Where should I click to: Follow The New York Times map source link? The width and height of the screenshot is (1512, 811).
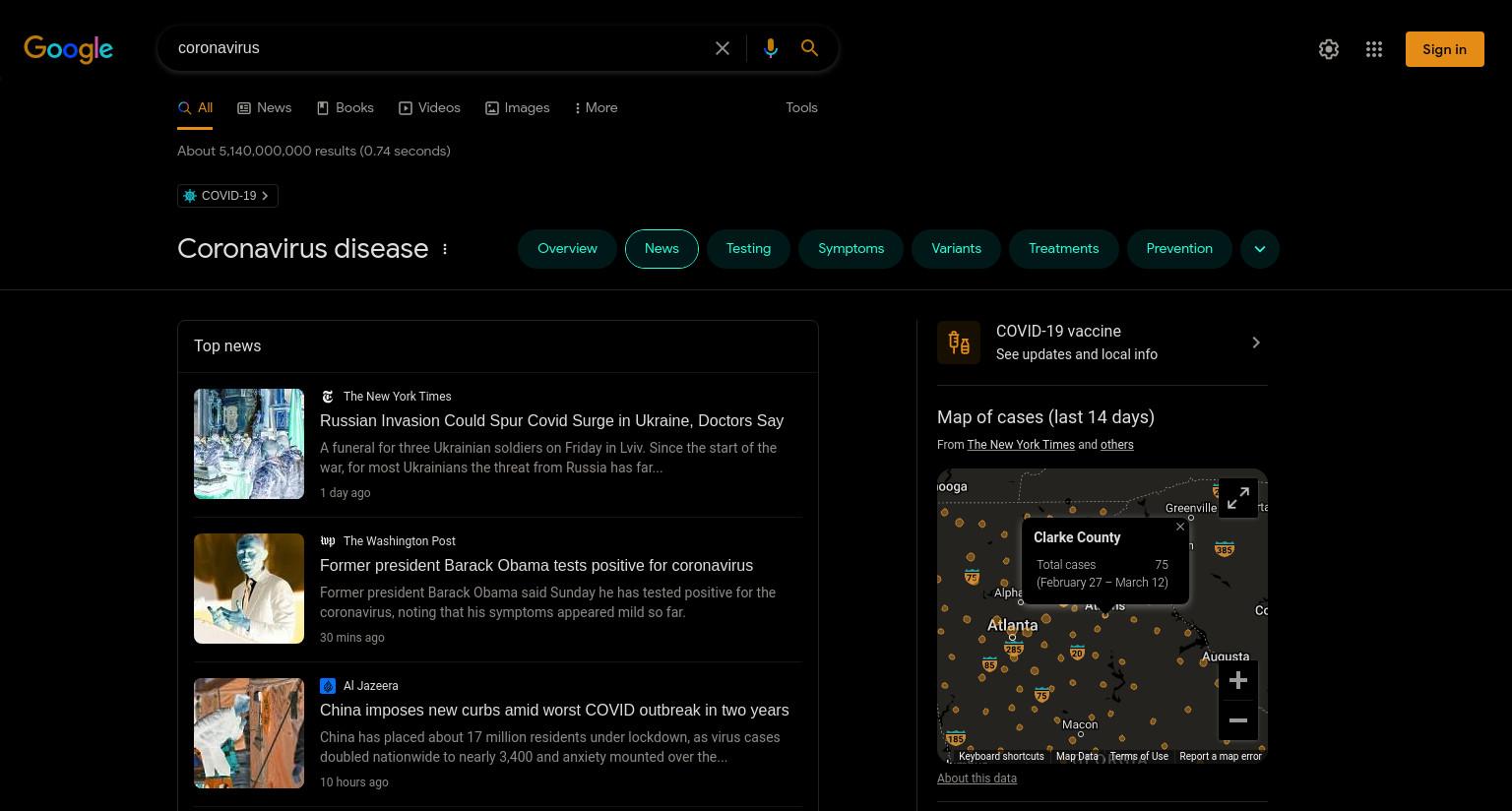coord(1021,445)
